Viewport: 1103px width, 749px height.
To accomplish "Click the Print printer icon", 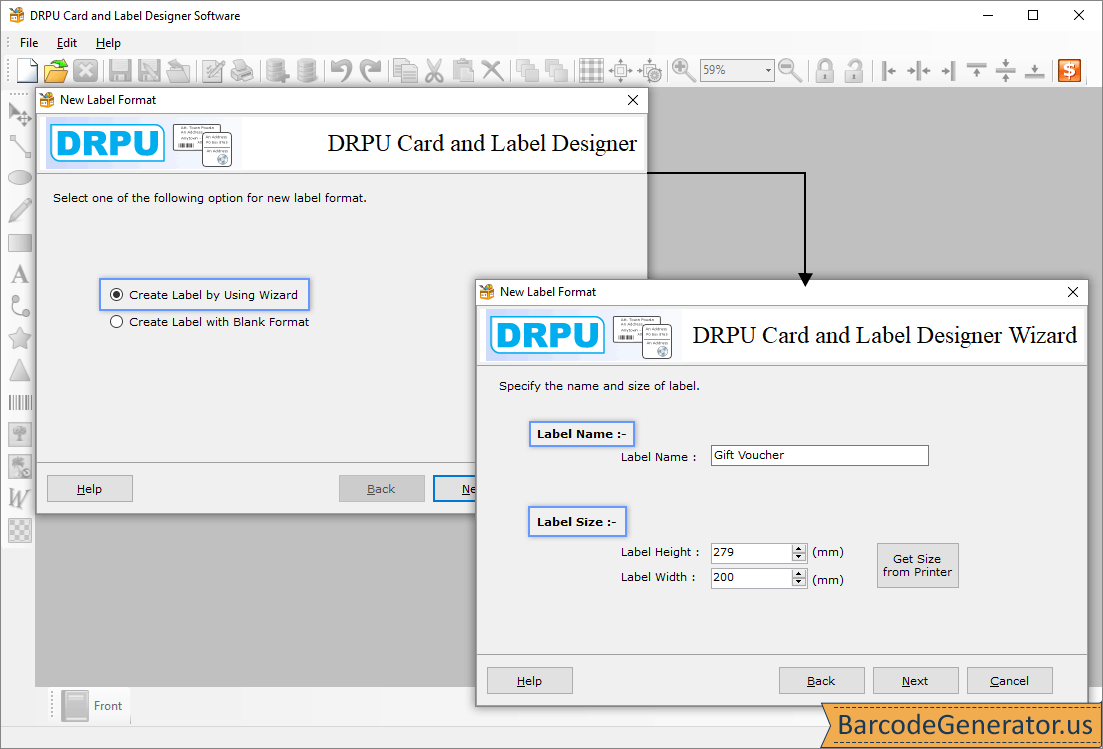I will pyautogui.click(x=242, y=70).
